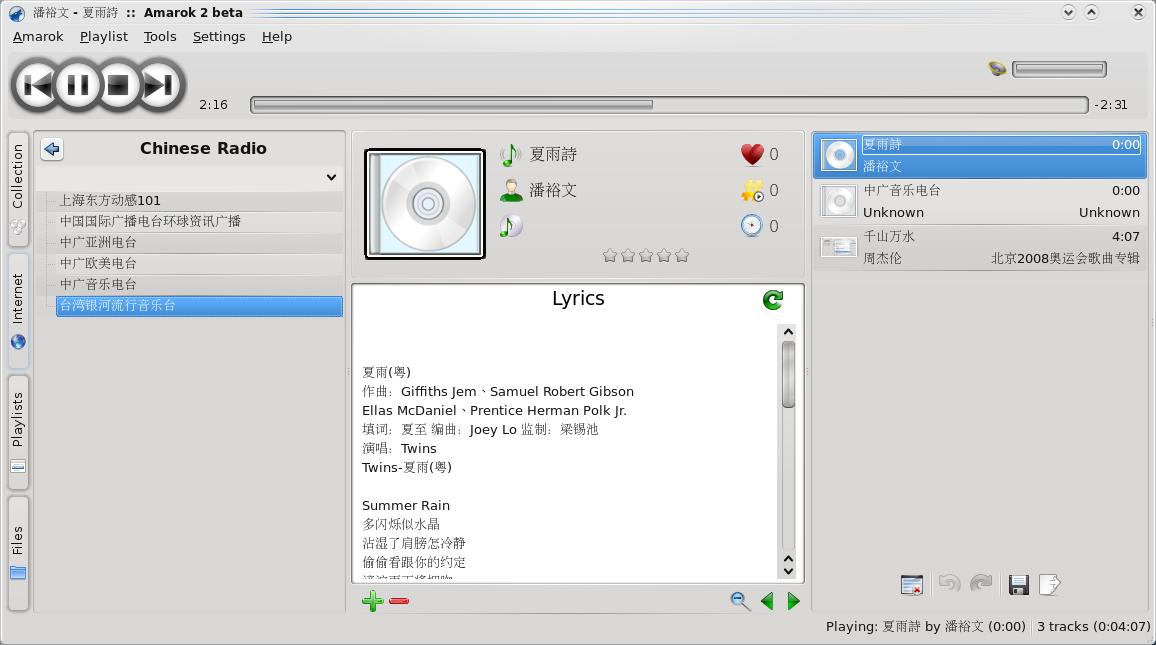Image resolution: width=1156 pixels, height=645 pixels.
Task: Click the play count icon
Action: click(752, 190)
